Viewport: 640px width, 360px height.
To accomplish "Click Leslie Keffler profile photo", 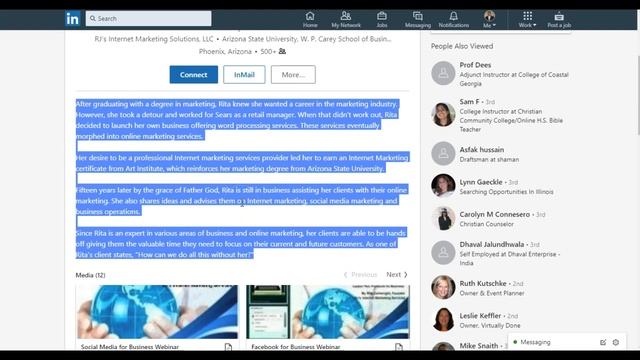I will pyautogui.click(x=443, y=319).
